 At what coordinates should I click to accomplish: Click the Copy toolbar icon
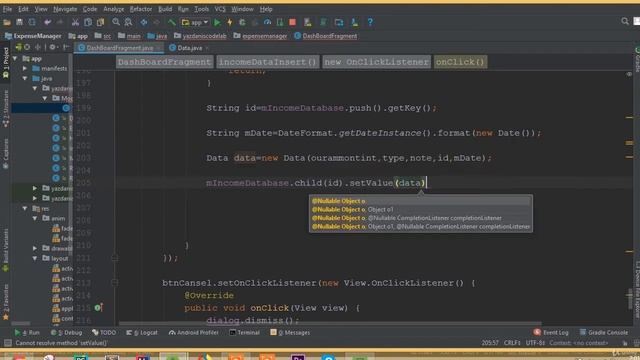click(x=88, y=22)
